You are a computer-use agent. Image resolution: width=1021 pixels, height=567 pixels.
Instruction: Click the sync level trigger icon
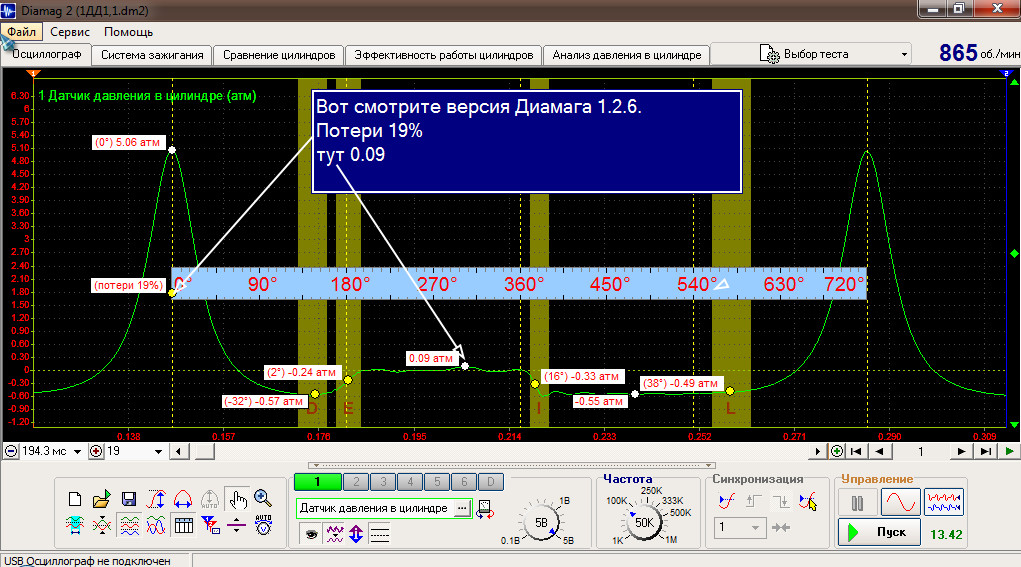727,501
